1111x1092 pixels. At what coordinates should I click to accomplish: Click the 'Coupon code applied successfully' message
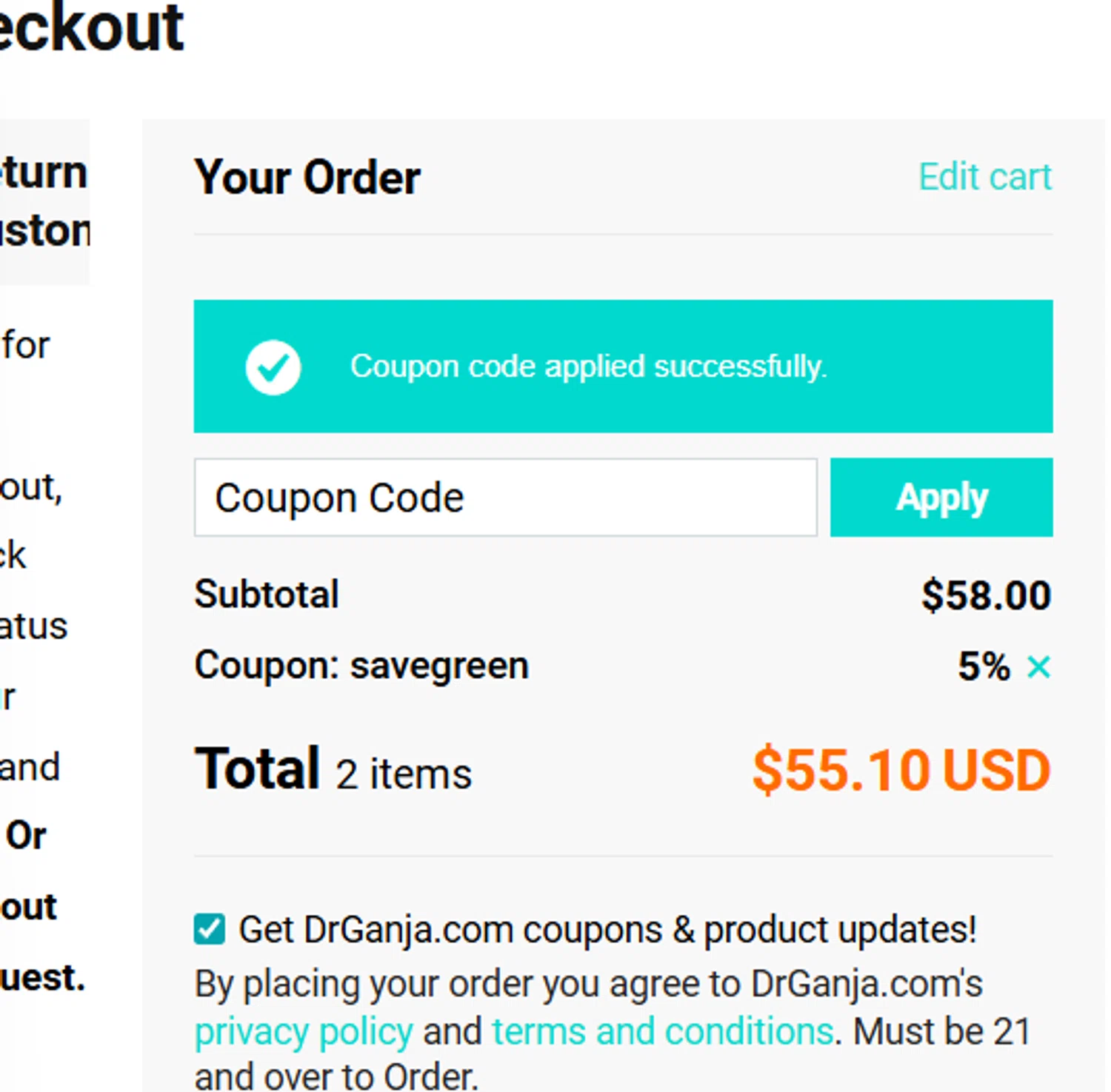pyautogui.click(x=588, y=366)
